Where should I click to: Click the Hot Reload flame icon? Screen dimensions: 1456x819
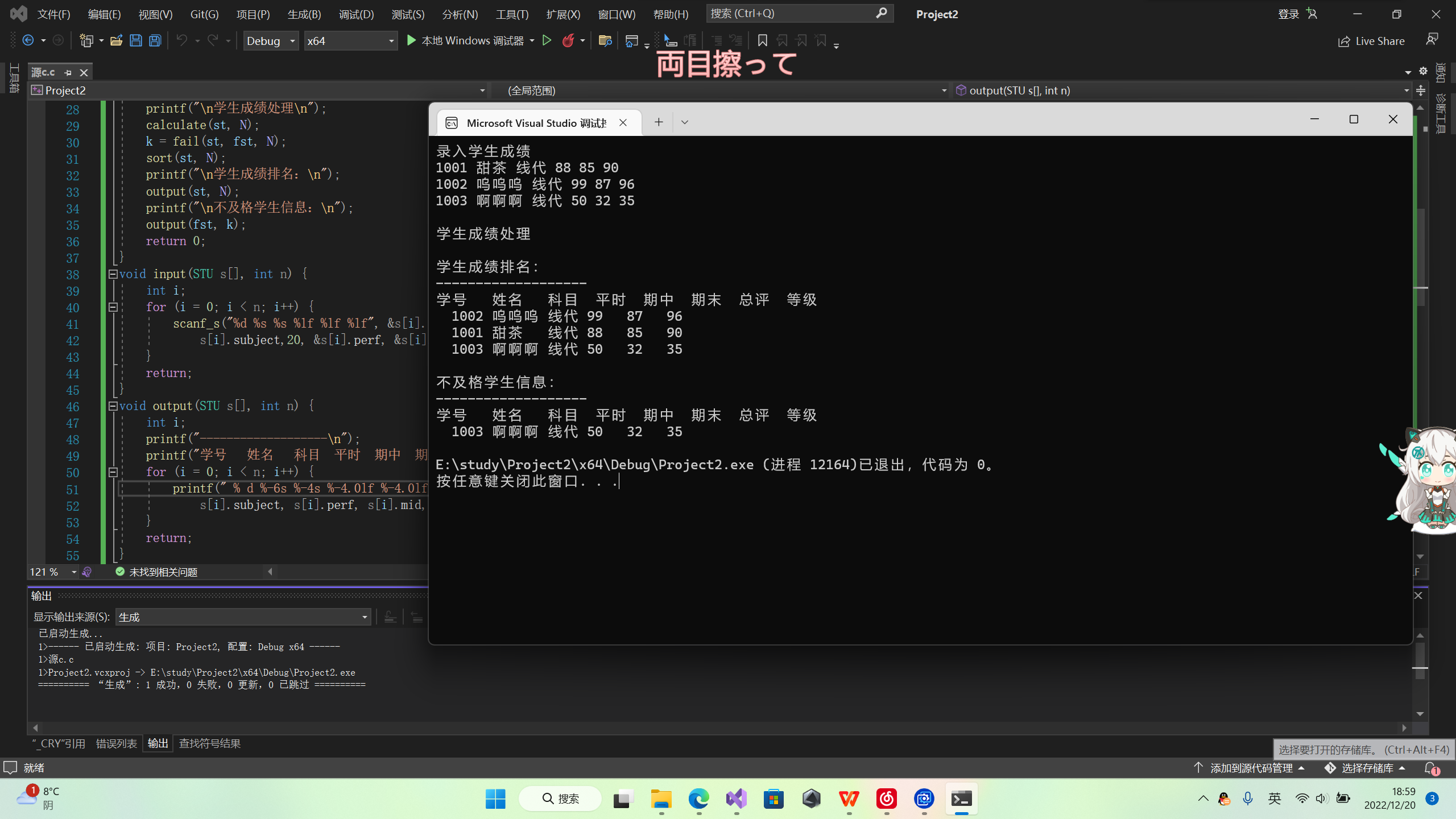[568, 40]
